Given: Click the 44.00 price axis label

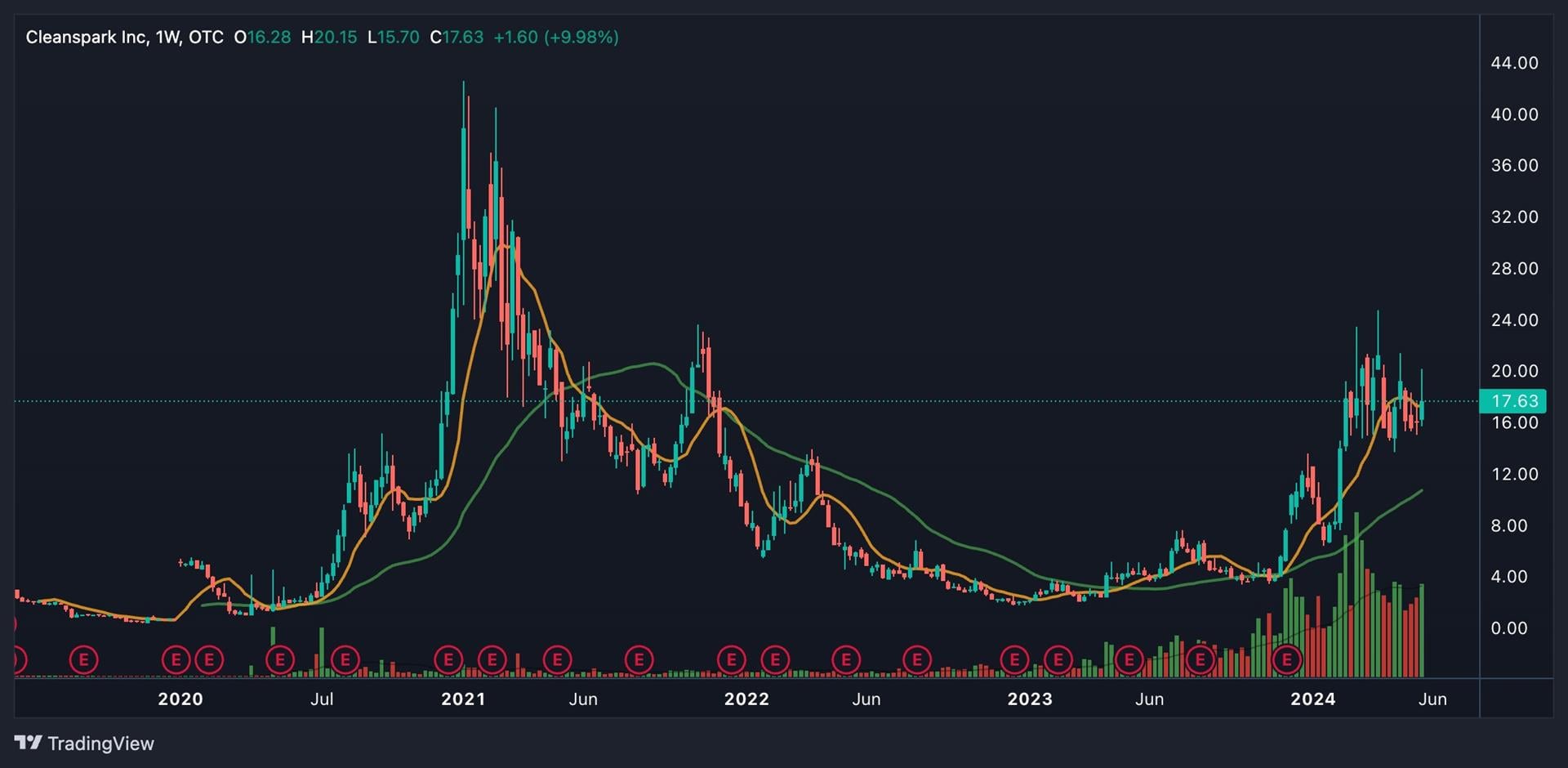Looking at the screenshot, I should pyautogui.click(x=1513, y=64).
